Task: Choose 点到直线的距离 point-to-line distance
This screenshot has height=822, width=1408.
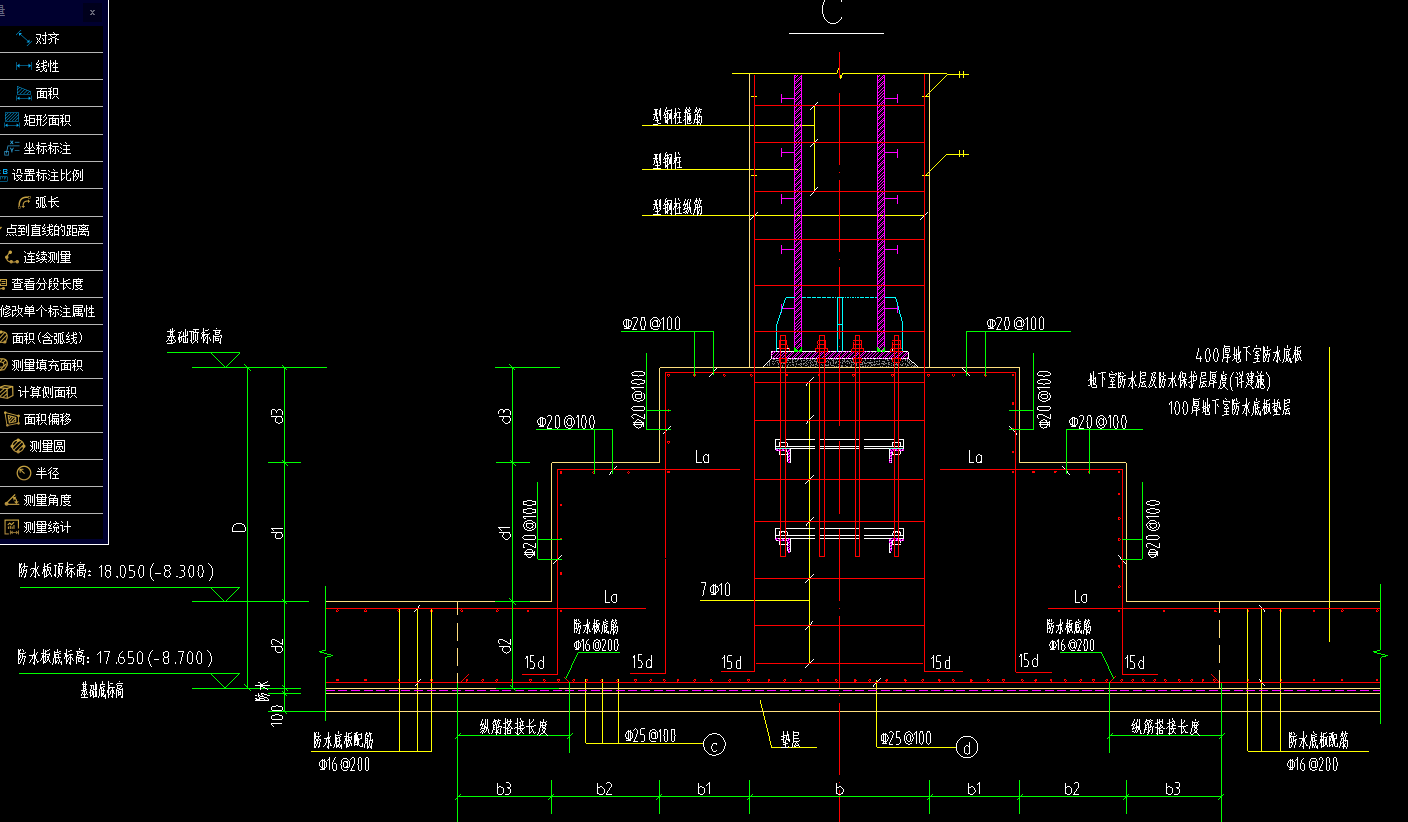Action: (x=47, y=230)
